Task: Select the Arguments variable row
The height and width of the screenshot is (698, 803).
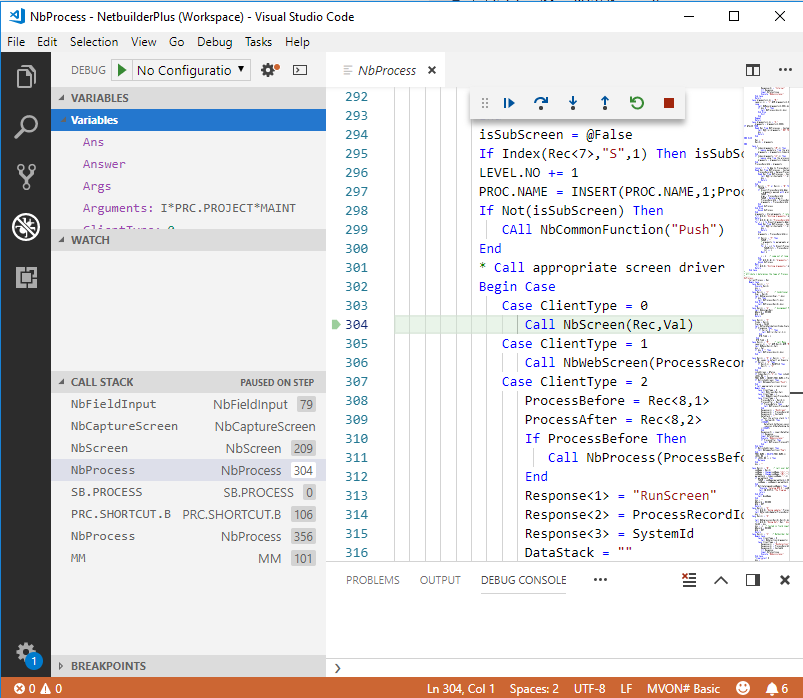Action: pyautogui.click(x=188, y=208)
